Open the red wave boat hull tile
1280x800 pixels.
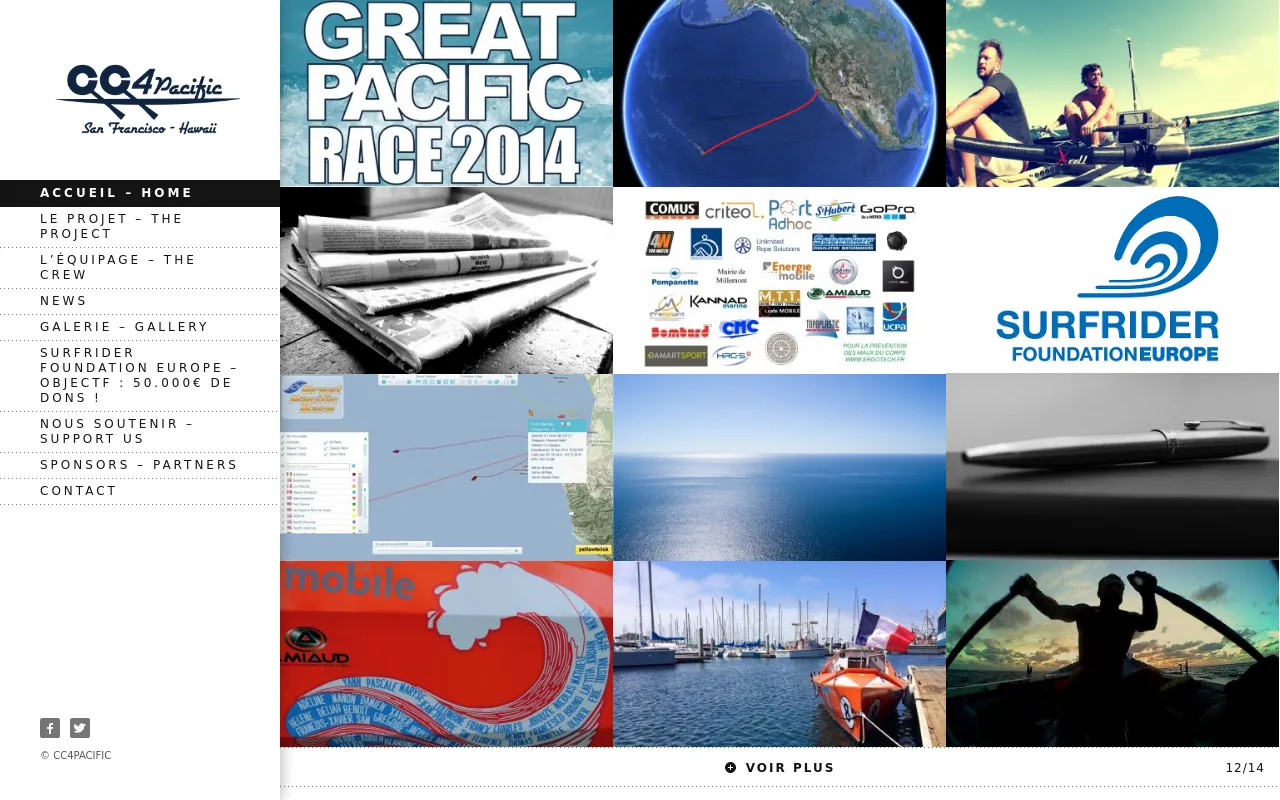click(446, 654)
